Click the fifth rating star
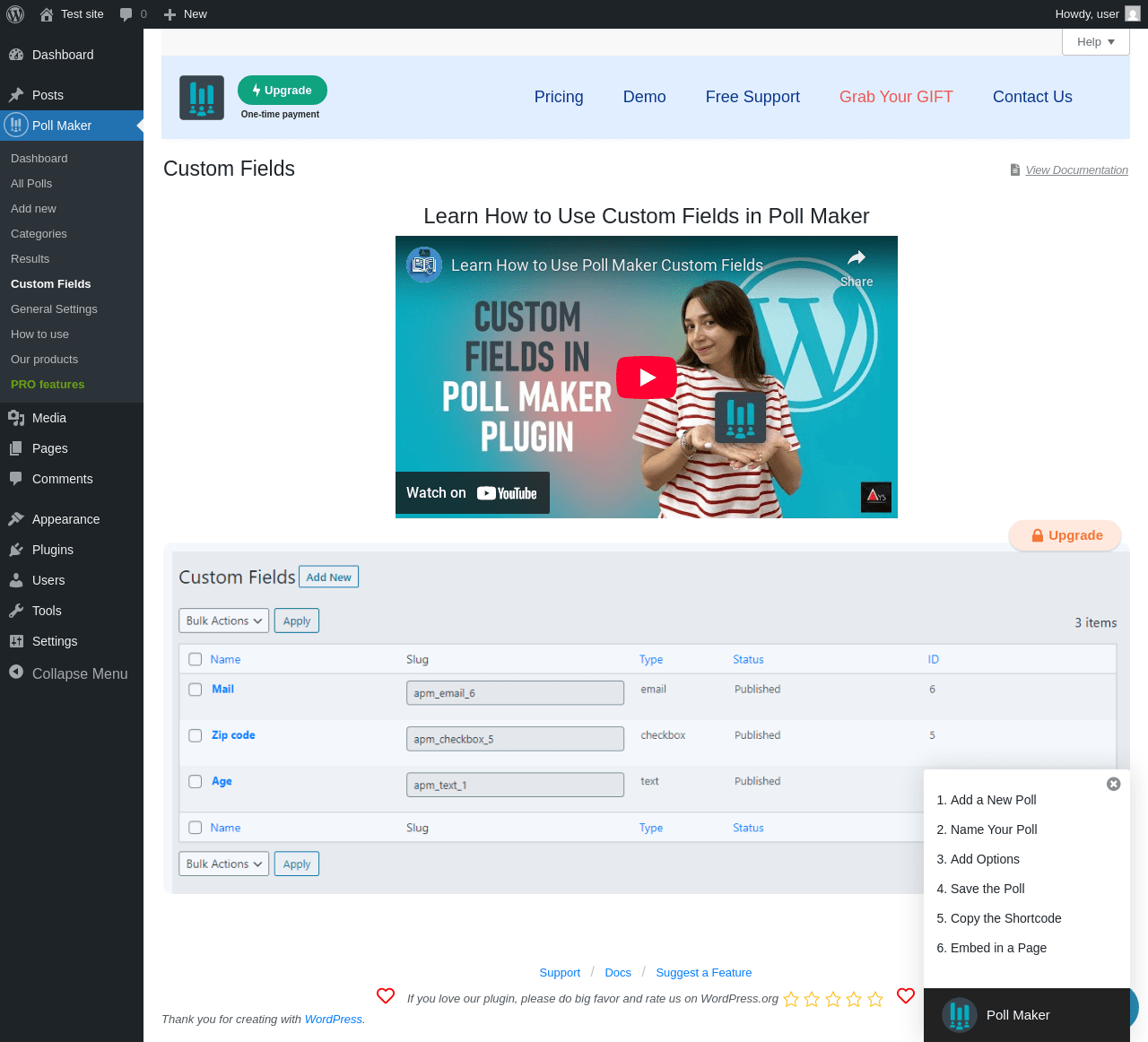Image resolution: width=1148 pixels, height=1042 pixels. tap(875, 999)
